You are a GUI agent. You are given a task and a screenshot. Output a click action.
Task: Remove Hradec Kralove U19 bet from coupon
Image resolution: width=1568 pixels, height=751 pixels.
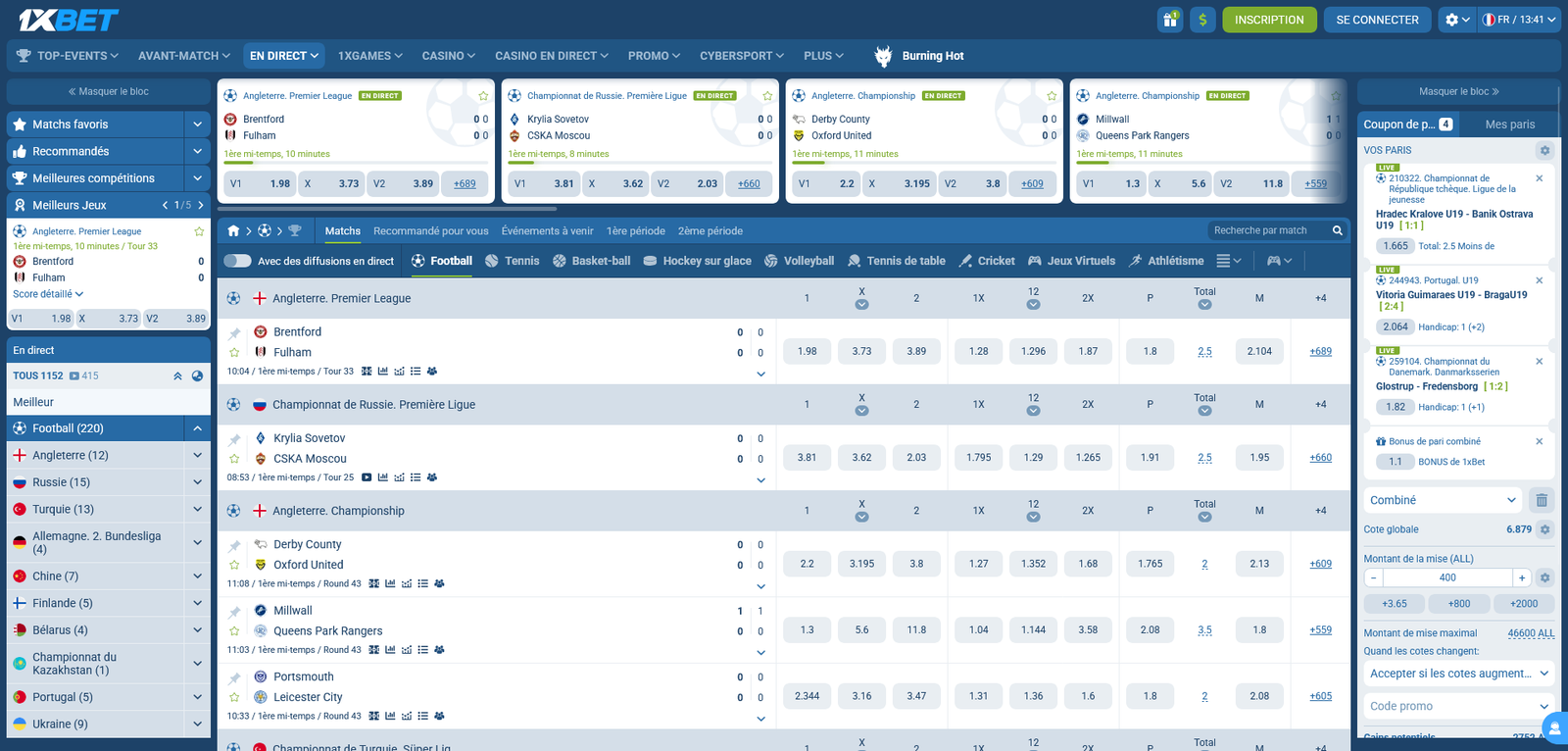1539,178
